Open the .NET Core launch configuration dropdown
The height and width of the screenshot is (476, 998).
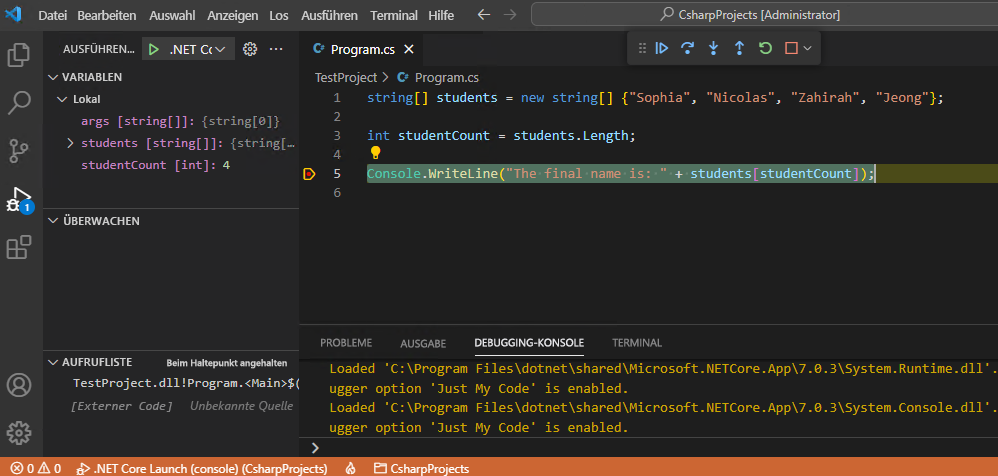click(198, 49)
